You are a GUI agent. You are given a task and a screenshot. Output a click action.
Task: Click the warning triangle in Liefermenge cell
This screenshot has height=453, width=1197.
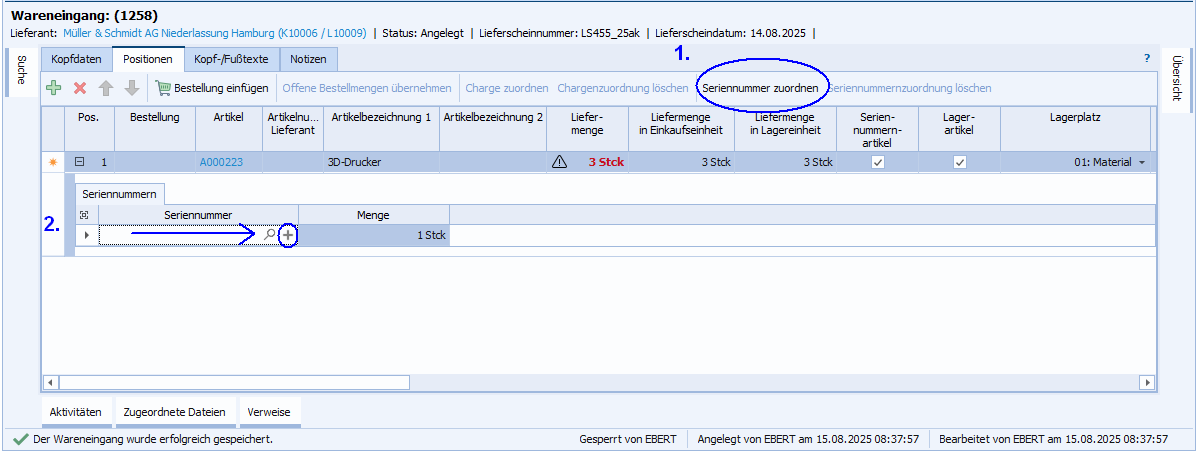coord(560,162)
